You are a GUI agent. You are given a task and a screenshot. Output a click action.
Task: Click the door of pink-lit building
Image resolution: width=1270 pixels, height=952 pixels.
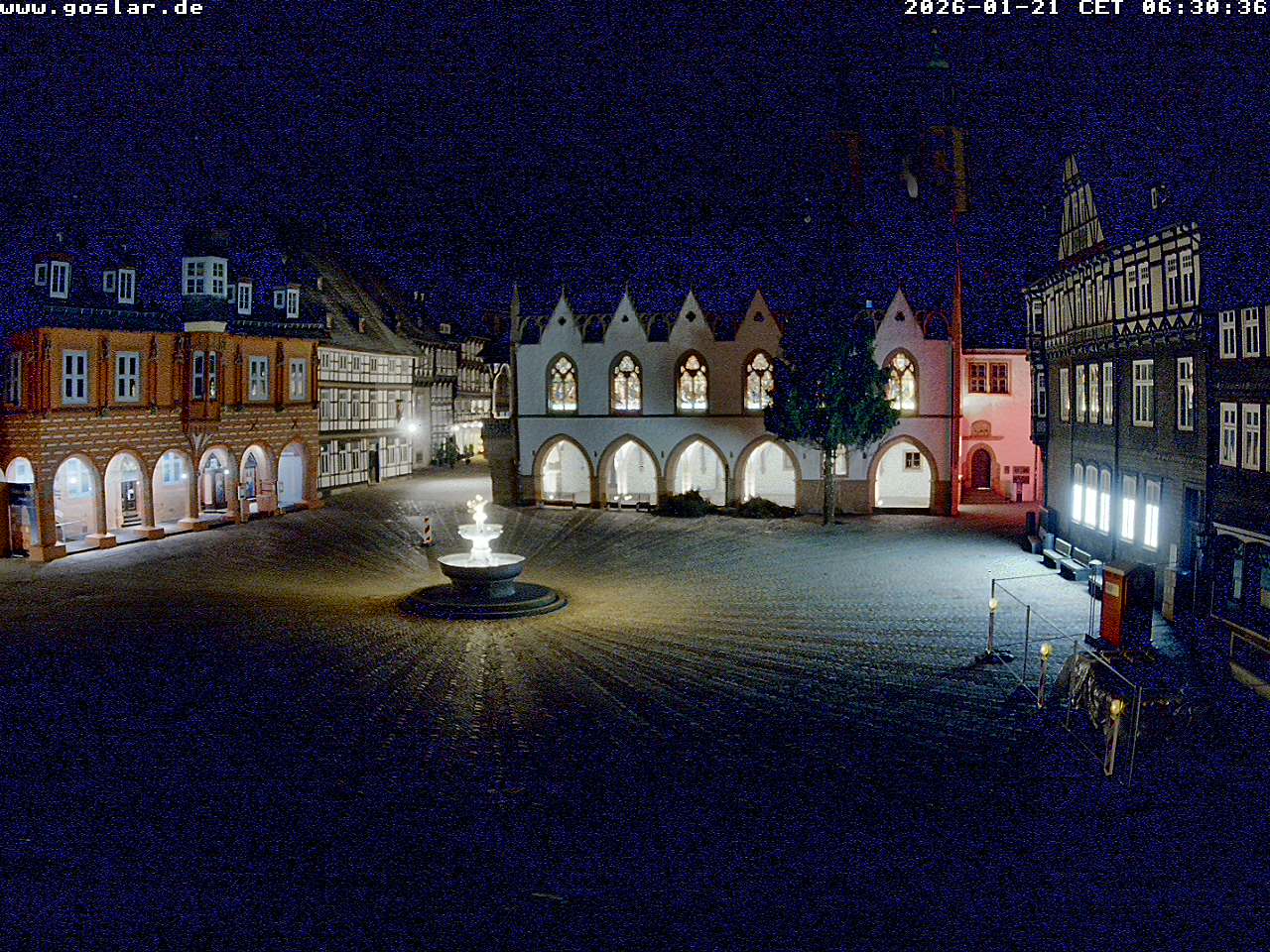pos(981,468)
